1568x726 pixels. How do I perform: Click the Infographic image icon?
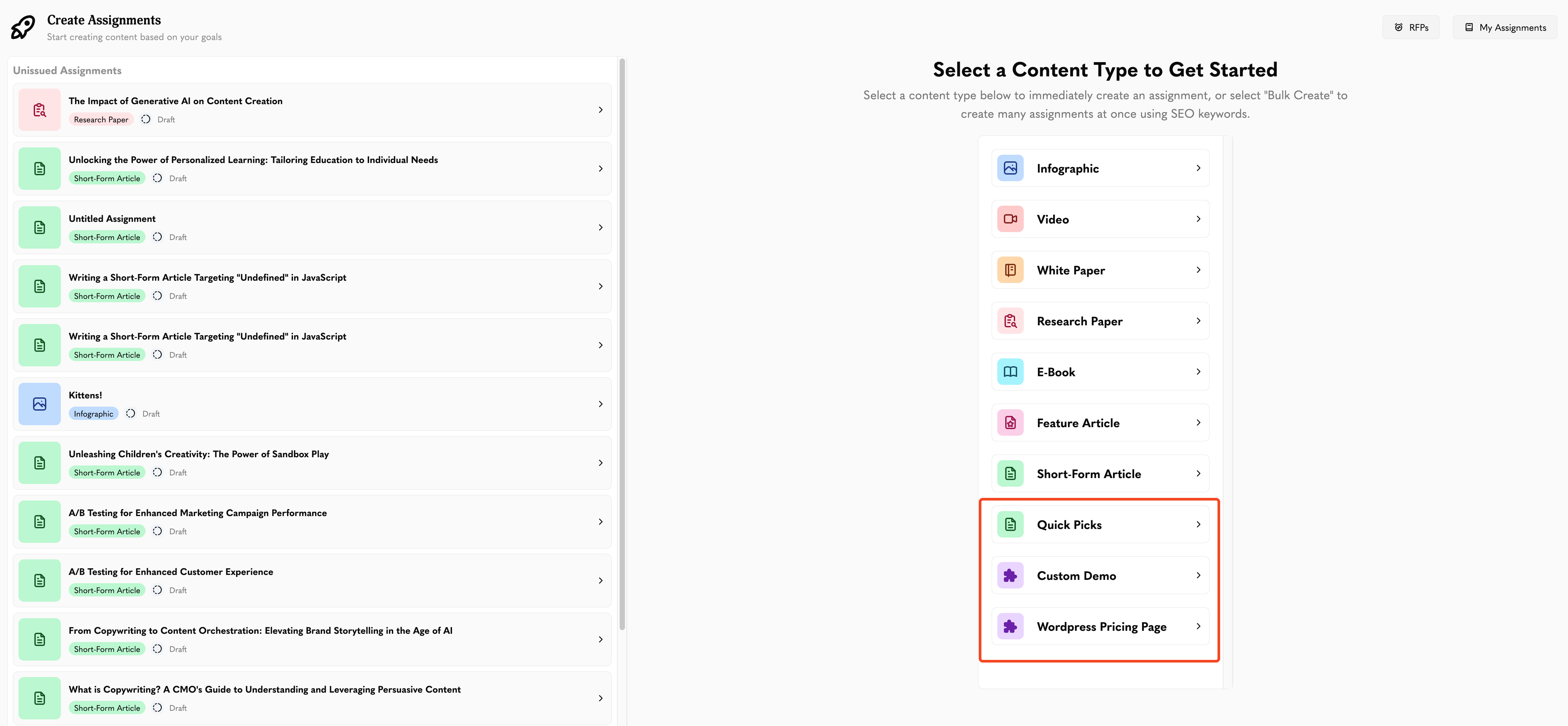(1010, 168)
